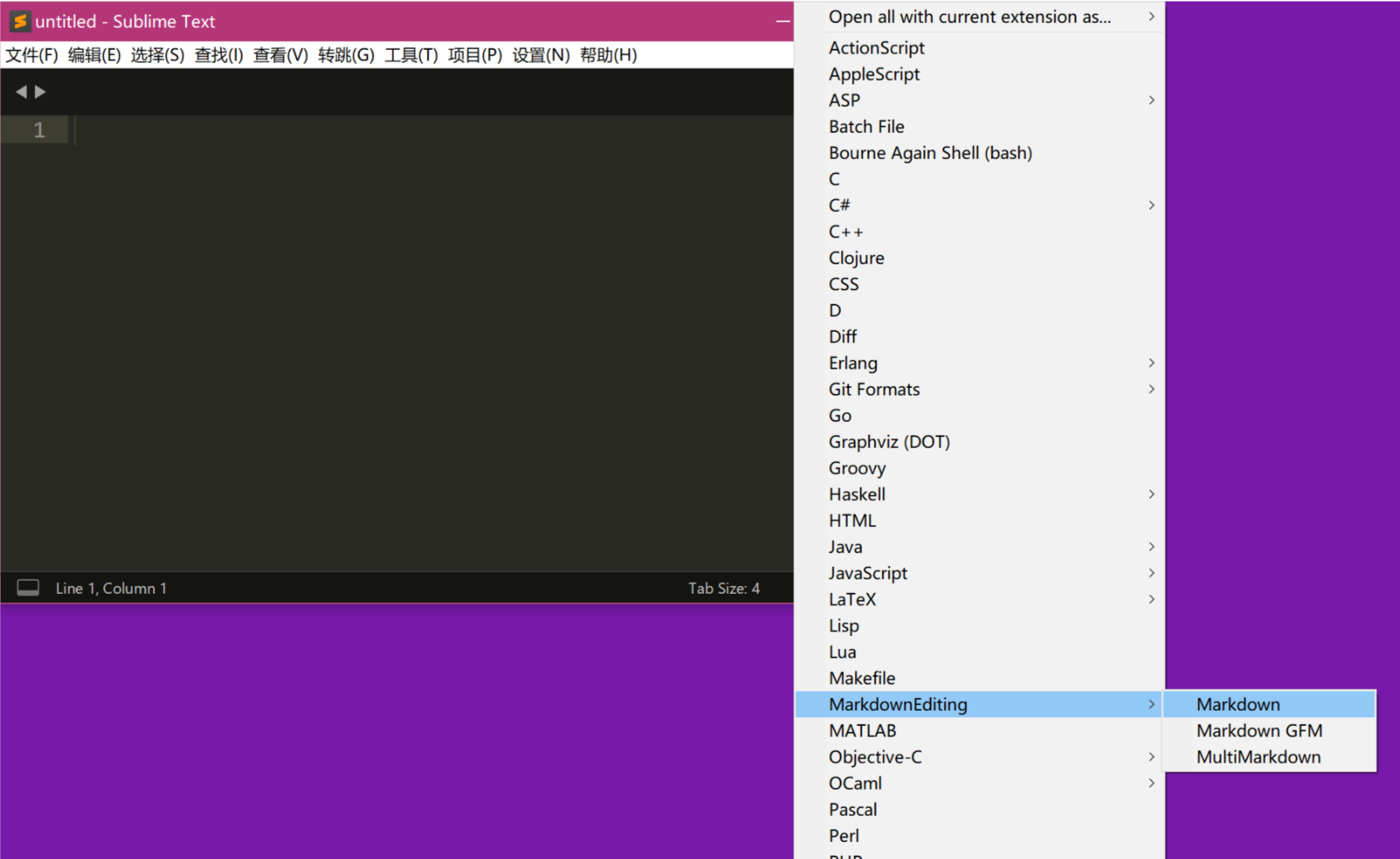This screenshot has height=859, width=1400.
Task: Select Diff syntax
Action: [980, 337]
